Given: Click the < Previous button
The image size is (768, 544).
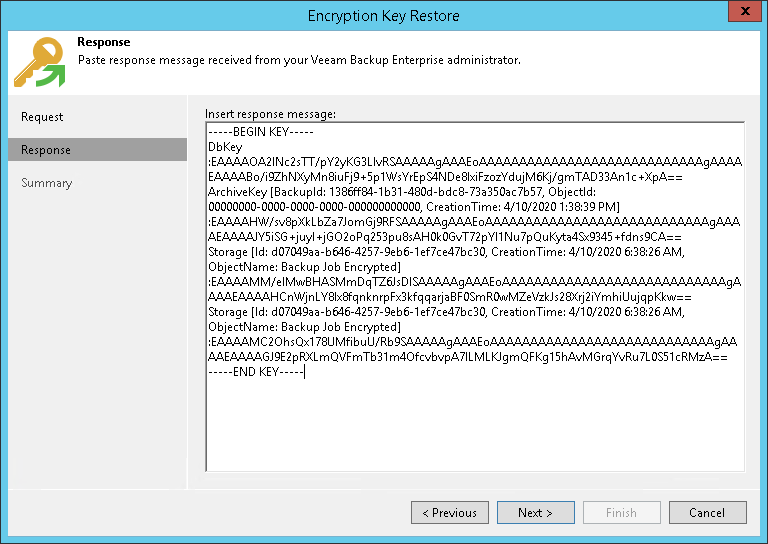Looking at the screenshot, I should [x=449, y=513].
